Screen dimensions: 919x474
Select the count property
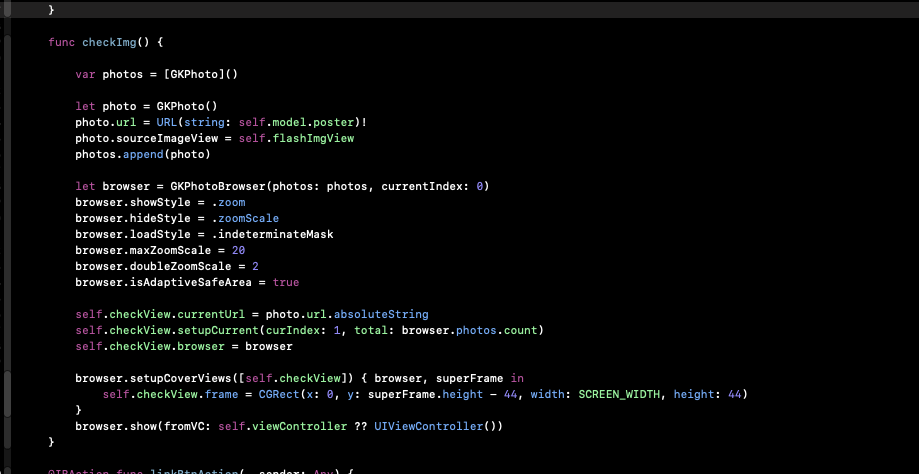520,330
